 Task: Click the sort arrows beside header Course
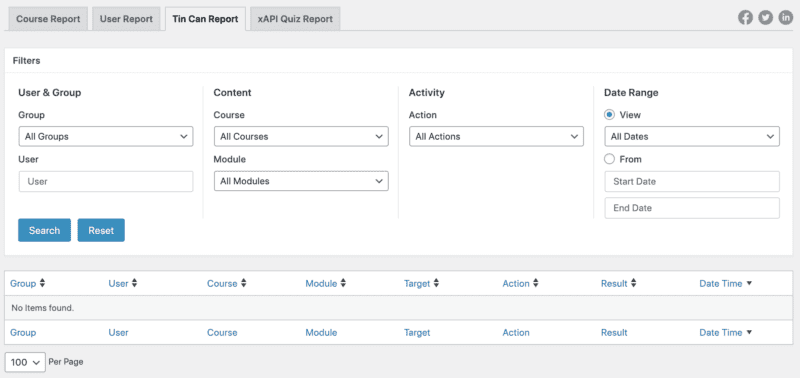[244, 283]
